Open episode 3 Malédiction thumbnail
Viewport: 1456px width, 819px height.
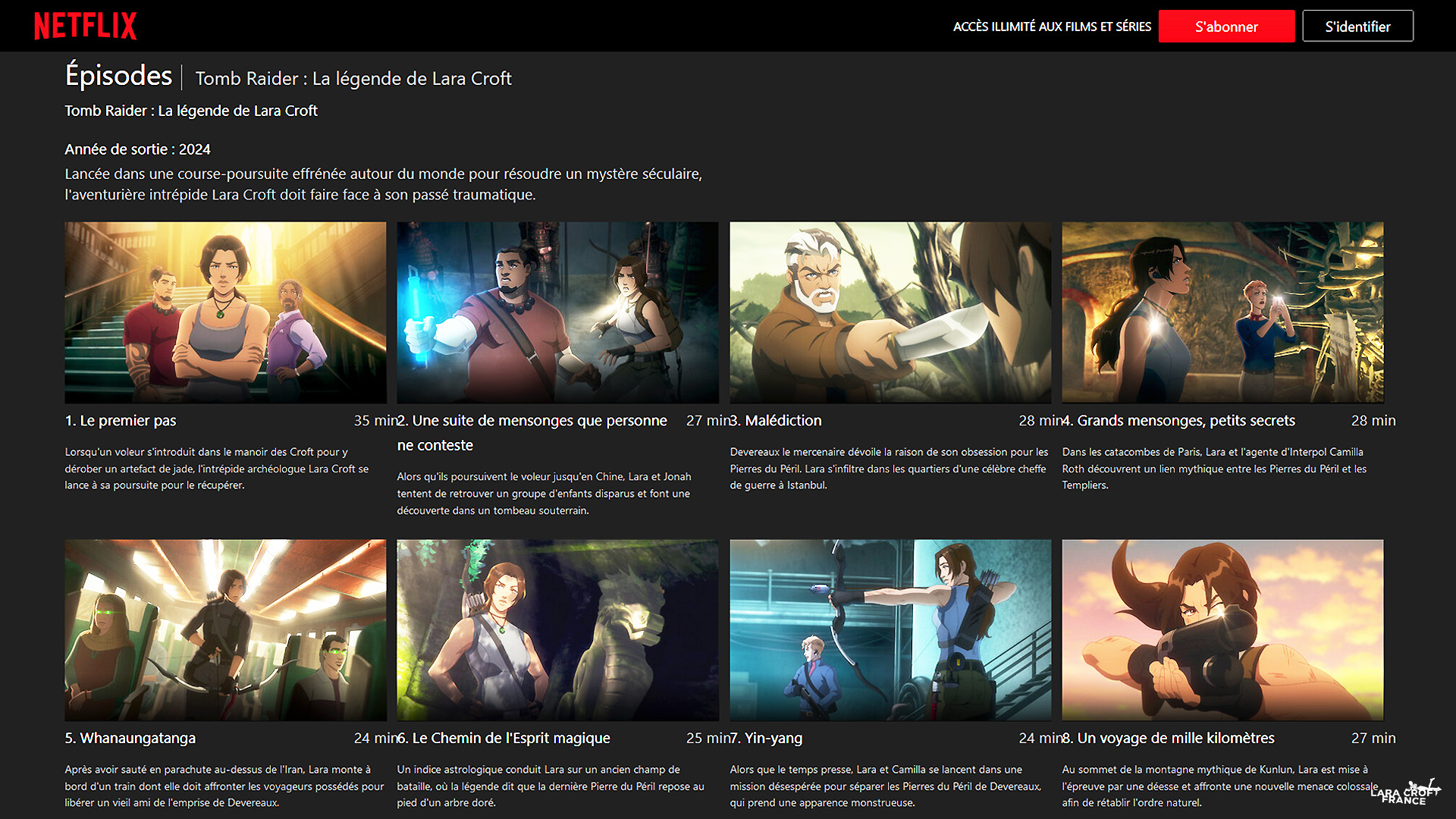890,312
